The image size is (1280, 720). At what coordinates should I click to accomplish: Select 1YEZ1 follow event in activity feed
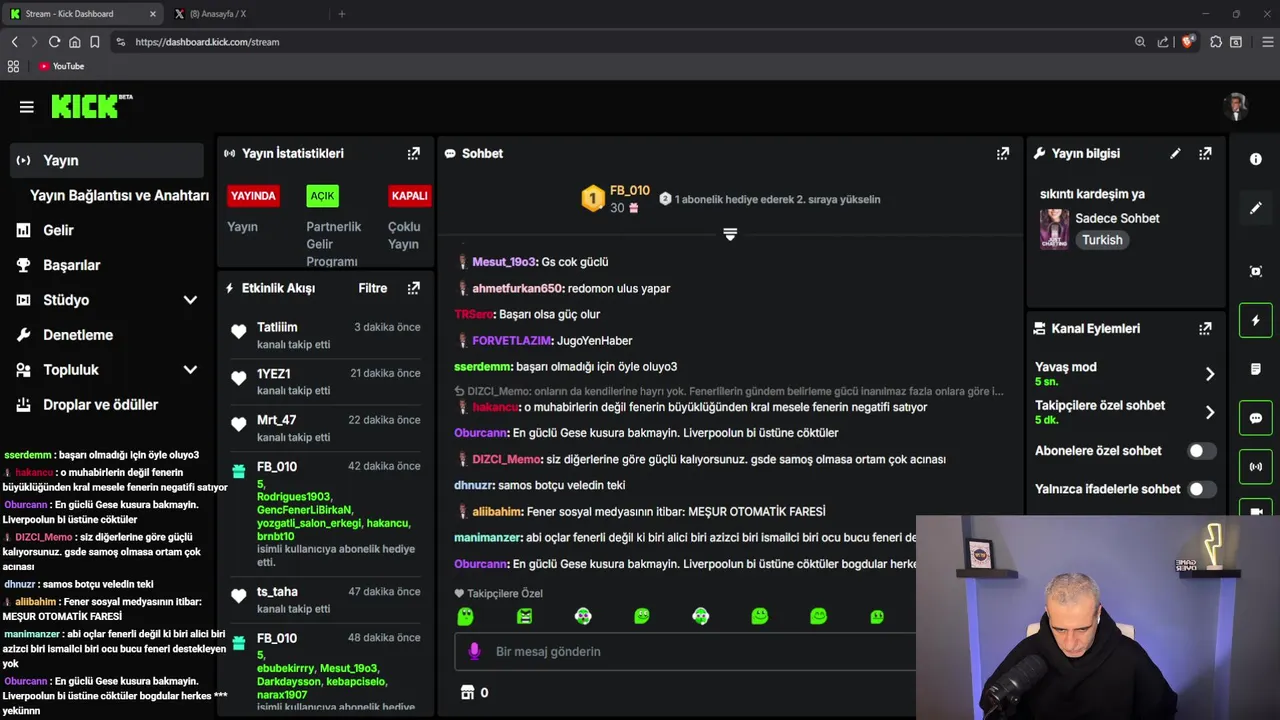pos(326,381)
